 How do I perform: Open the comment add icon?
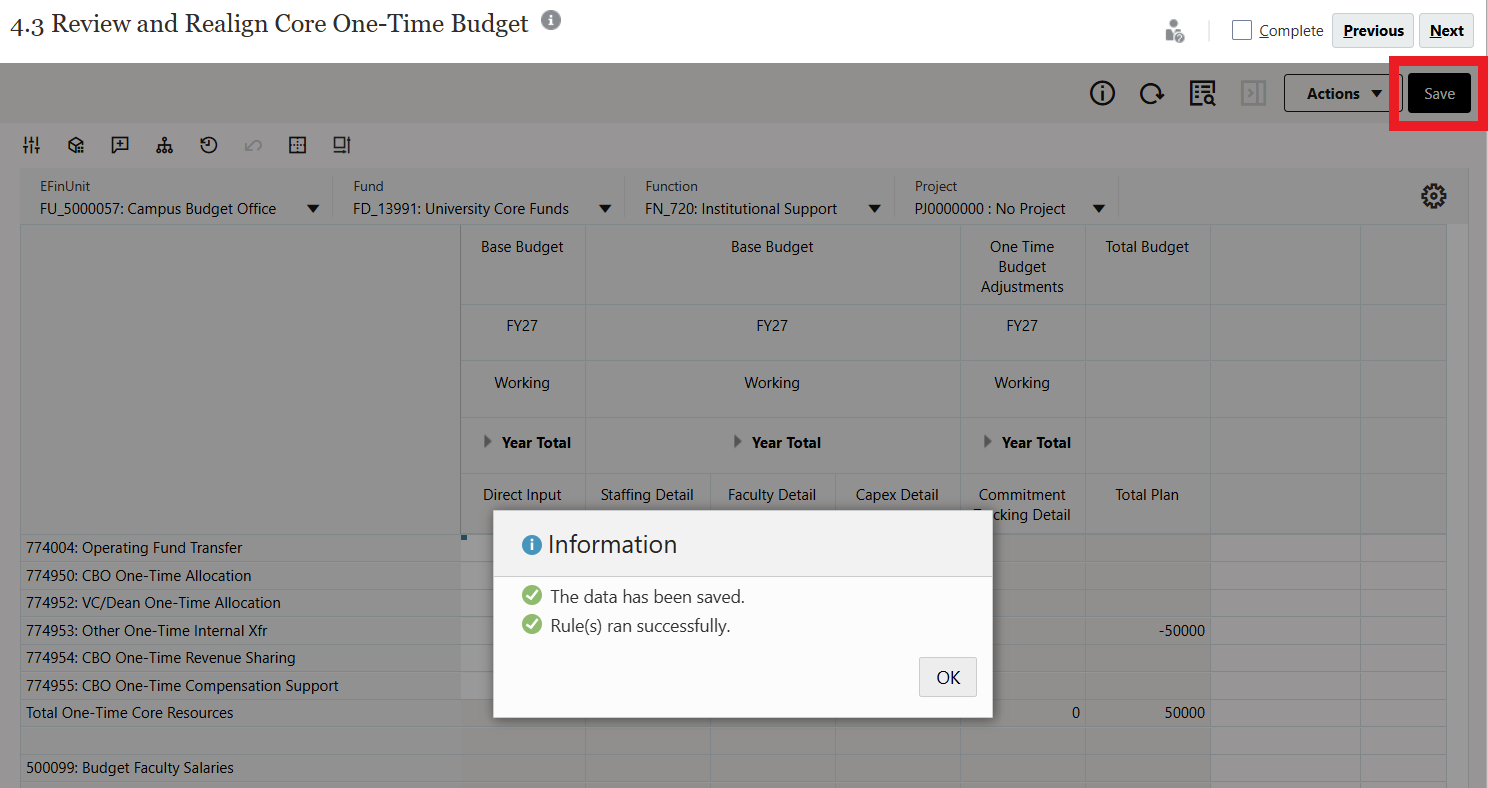pos(120,145)
